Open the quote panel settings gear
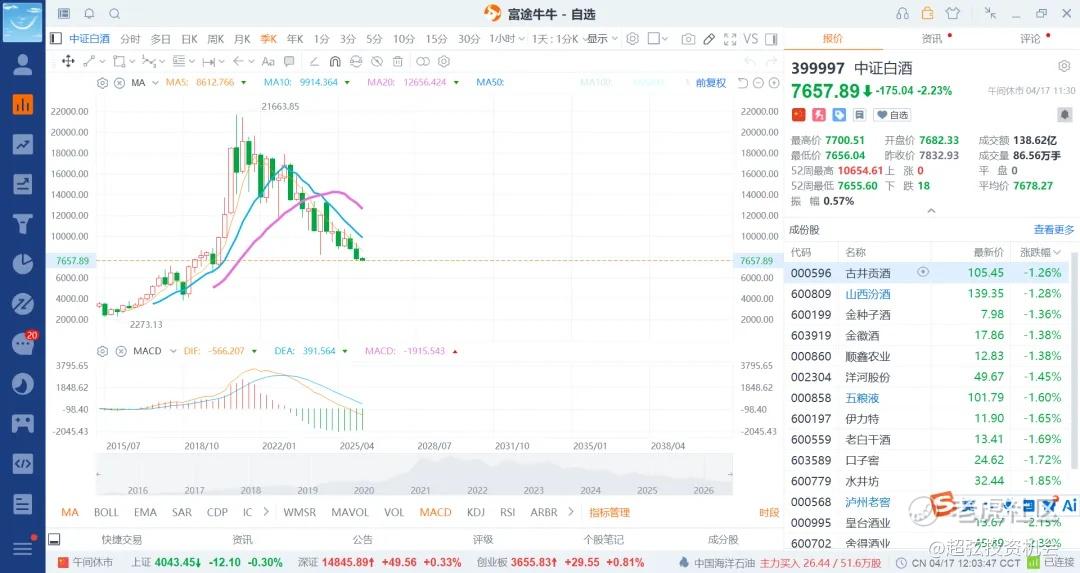 [x=1064, y=66]
